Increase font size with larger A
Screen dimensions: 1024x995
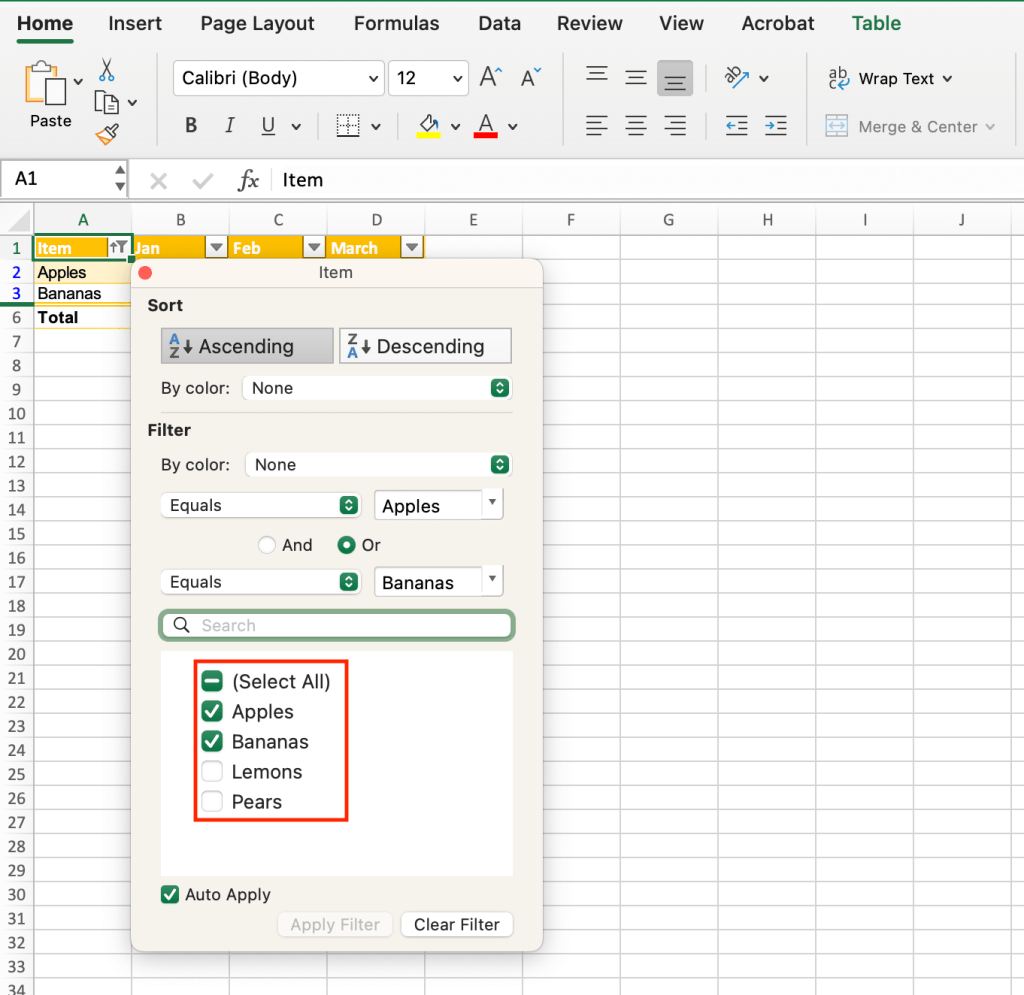(490, 78)
